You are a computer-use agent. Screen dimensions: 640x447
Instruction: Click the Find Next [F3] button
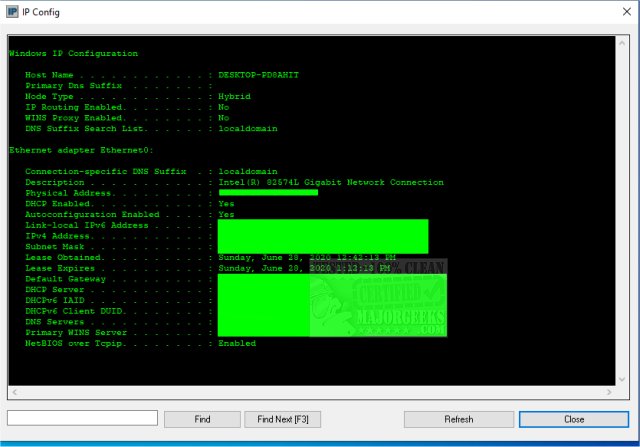282,419
